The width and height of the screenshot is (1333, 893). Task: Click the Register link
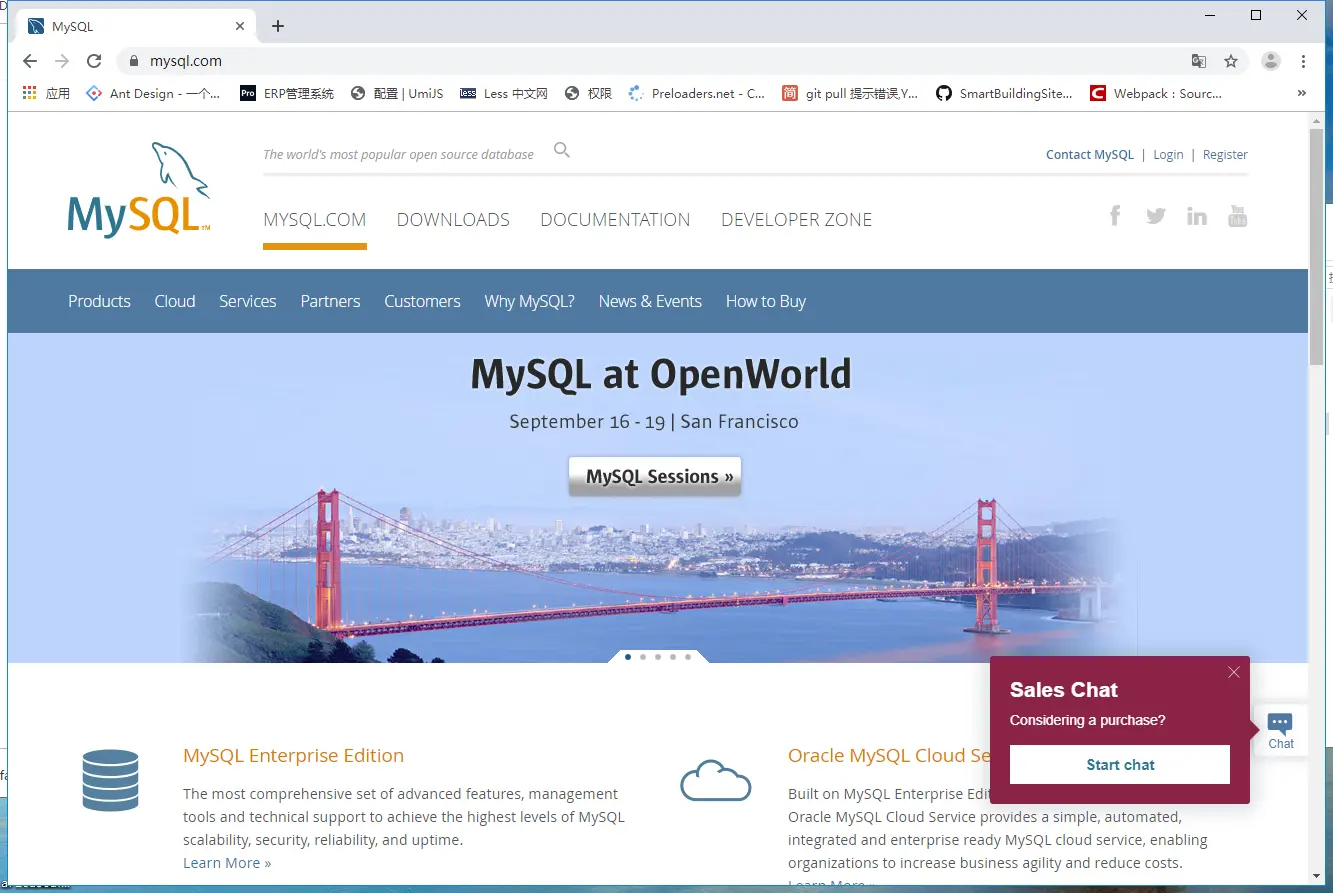[x=1225, y=154]
